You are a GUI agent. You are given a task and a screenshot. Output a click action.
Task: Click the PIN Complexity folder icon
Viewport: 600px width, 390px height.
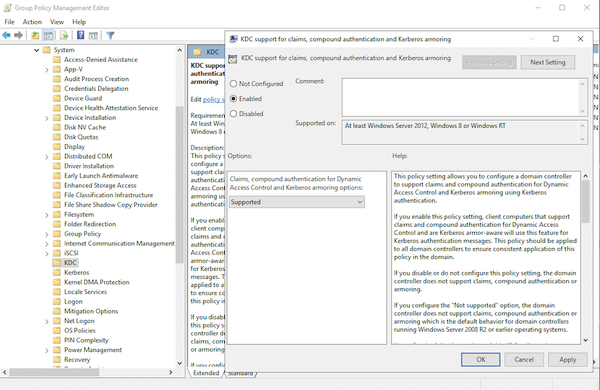coord(57,340)
